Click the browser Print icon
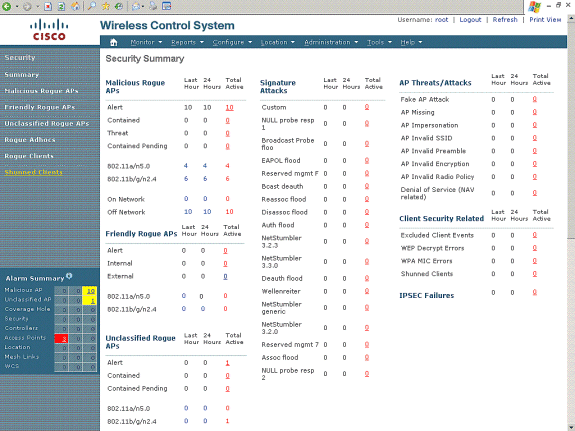 coord(153,6)
